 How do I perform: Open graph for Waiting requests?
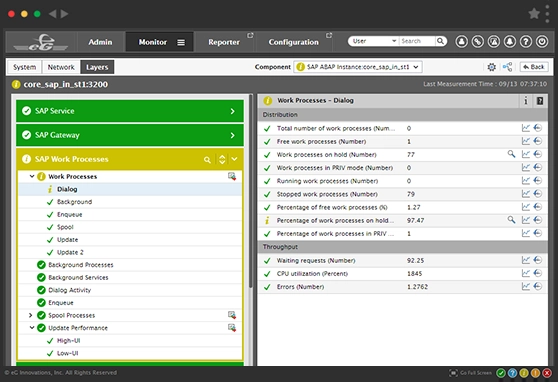click(x=526, y=260)
